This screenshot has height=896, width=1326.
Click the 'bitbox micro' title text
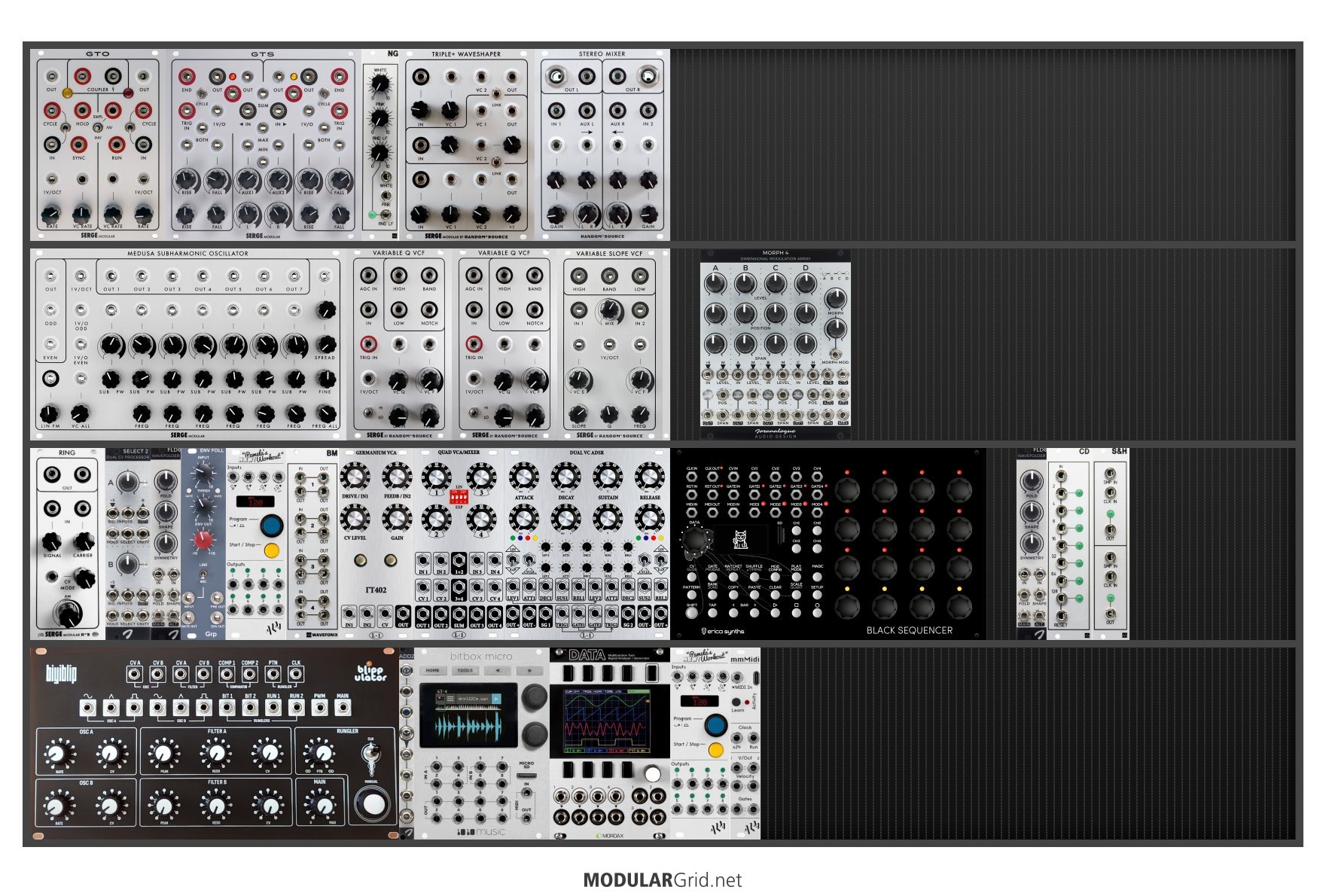coord(481,656)
